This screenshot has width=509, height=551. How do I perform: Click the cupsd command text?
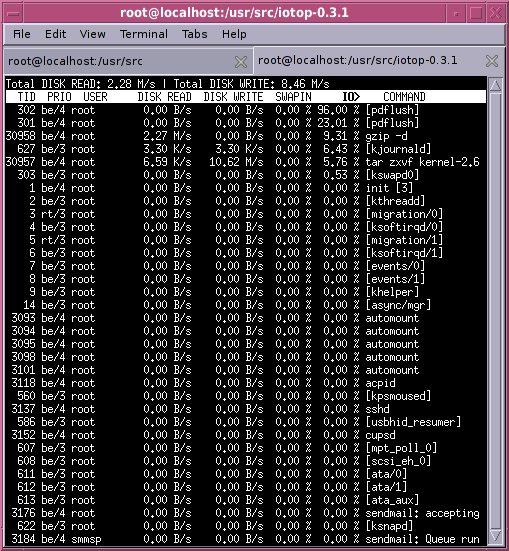click(380, 435)
